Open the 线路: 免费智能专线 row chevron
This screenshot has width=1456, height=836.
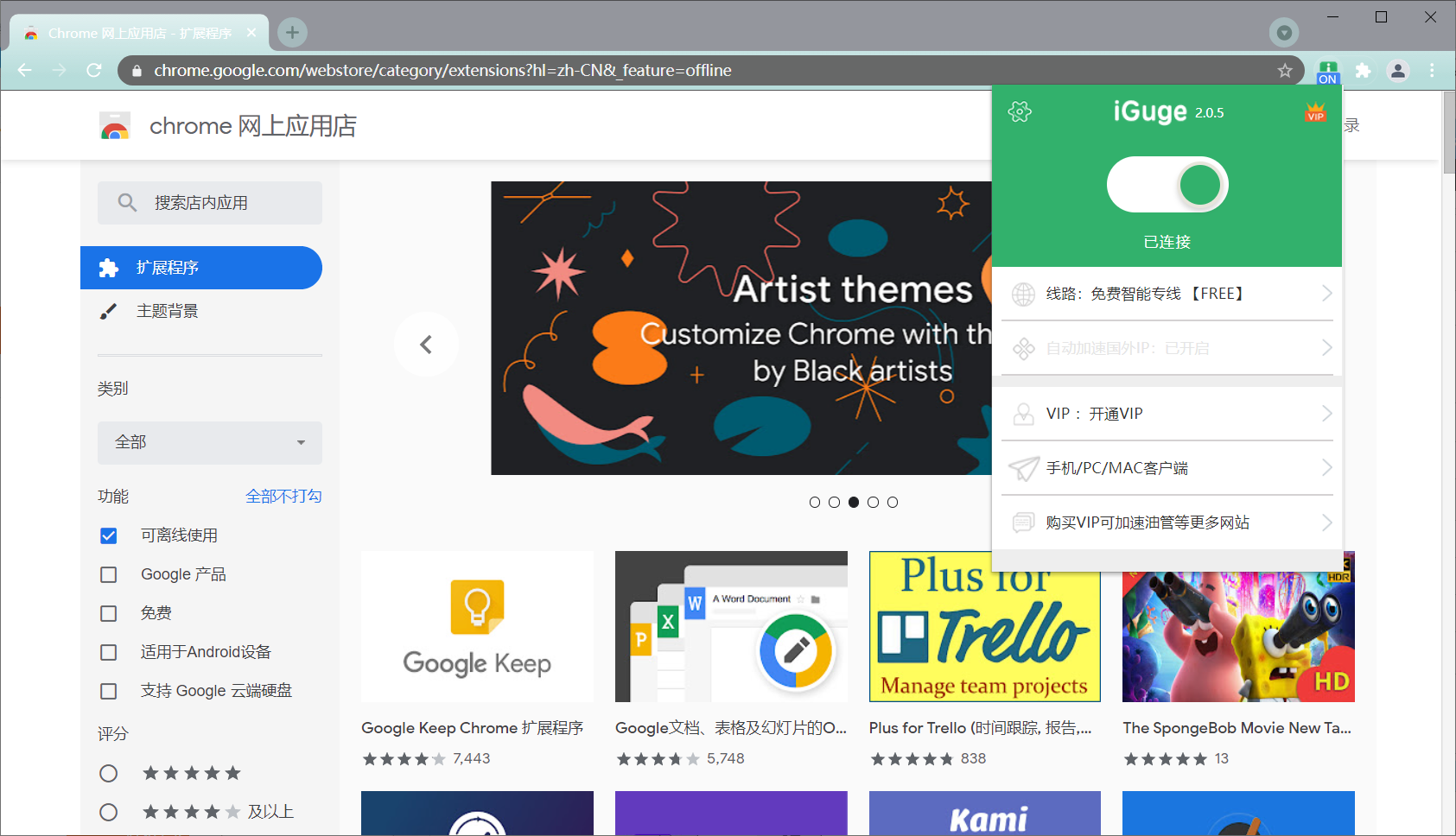[x=1326, y=294]
